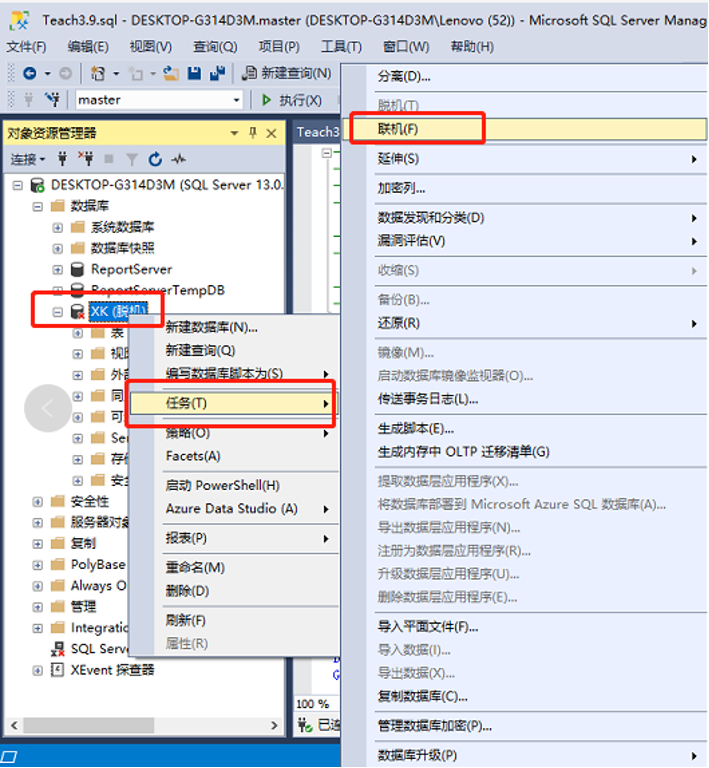Open the 查询(Q) menu
Screen dimensions: 709x768
(215, 47)
